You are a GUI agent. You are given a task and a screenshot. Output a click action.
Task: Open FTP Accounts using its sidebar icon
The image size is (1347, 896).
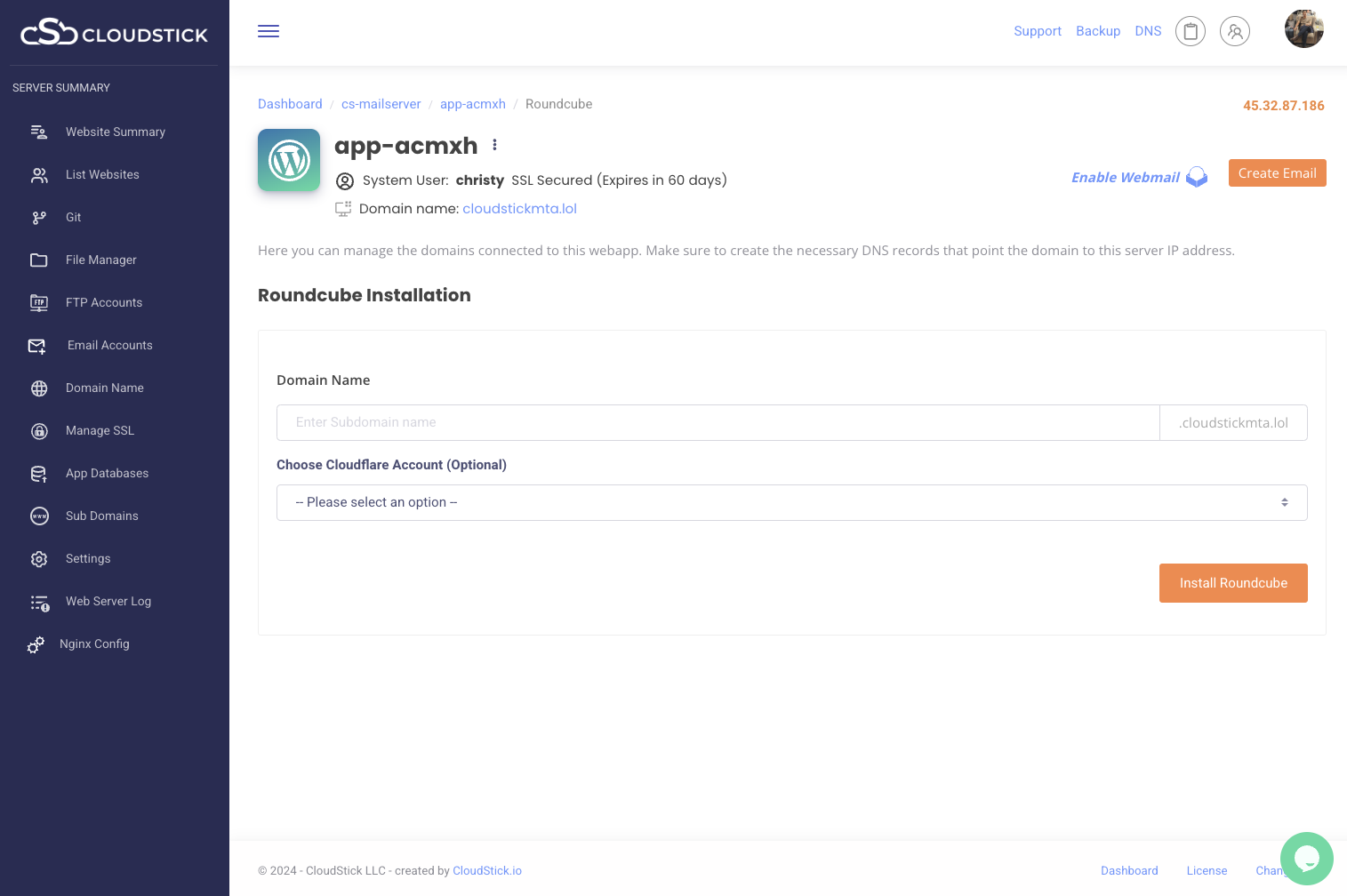[39, 302]
